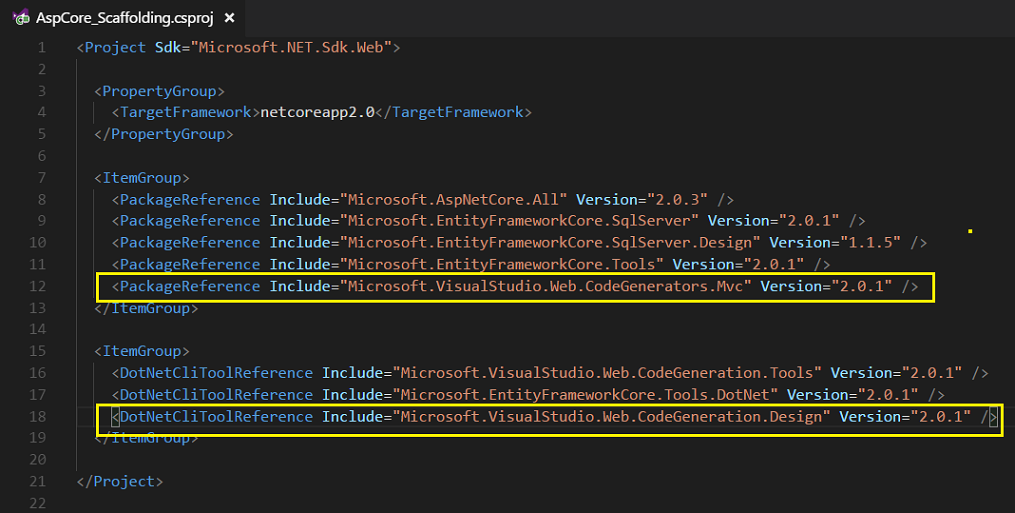The height and width of the screenshot is (513, 1015).
Task: Click the first ItemGroup opening tag
Action: tap(142, 177)
